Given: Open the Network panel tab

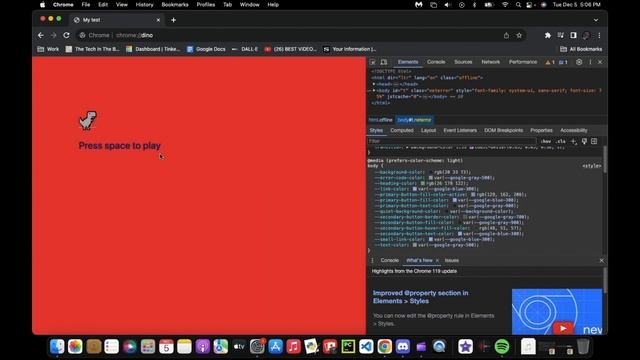Looking at the screenshot, I should (491, 62).
